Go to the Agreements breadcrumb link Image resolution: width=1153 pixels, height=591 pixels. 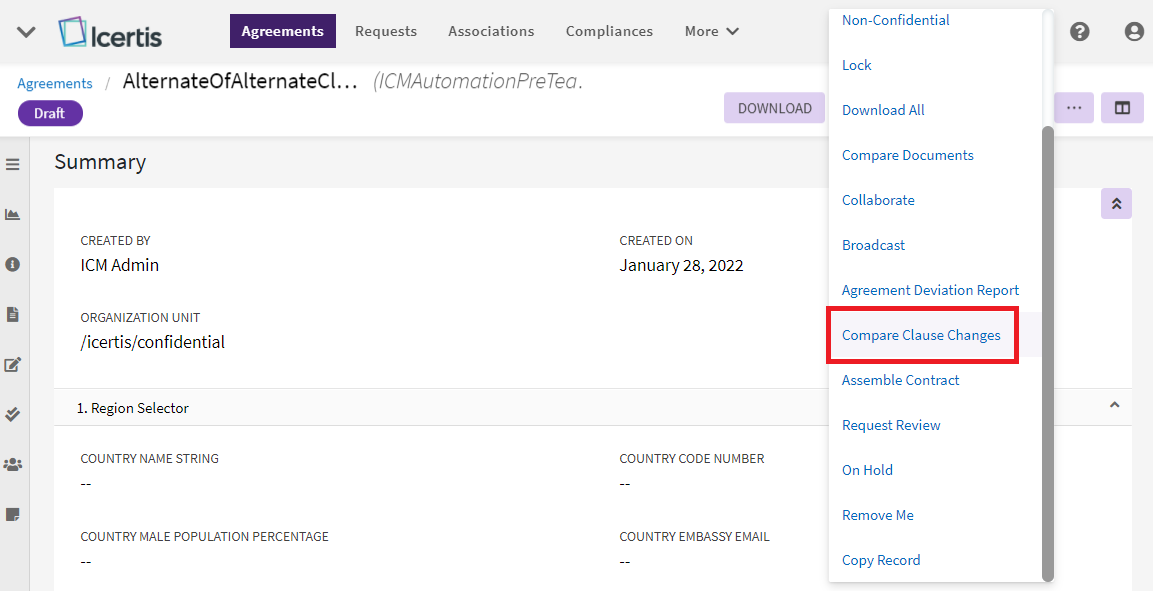coord(55,84)
